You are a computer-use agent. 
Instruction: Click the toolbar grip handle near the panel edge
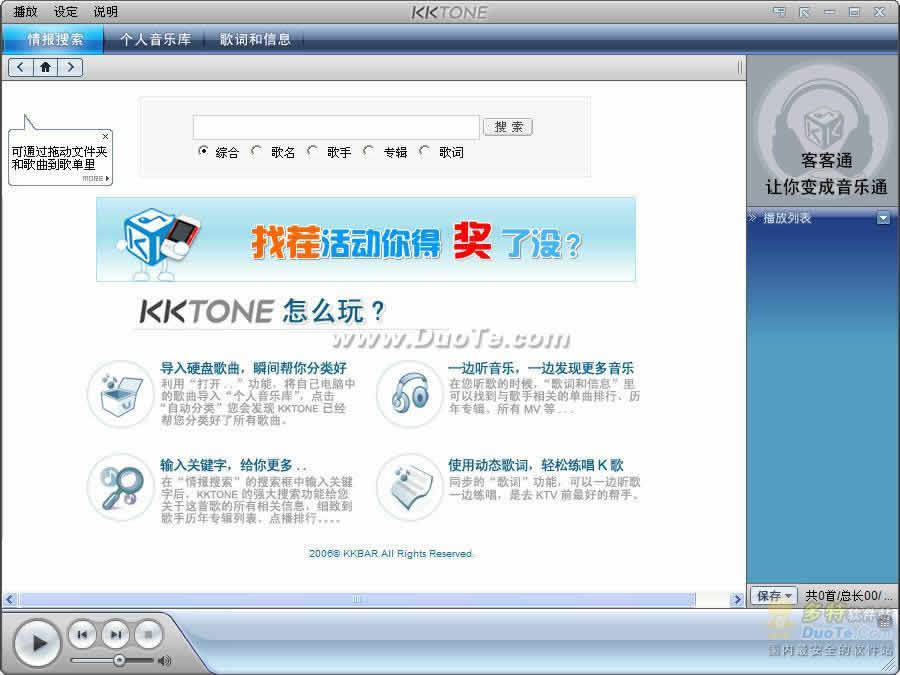pos(740,68)
